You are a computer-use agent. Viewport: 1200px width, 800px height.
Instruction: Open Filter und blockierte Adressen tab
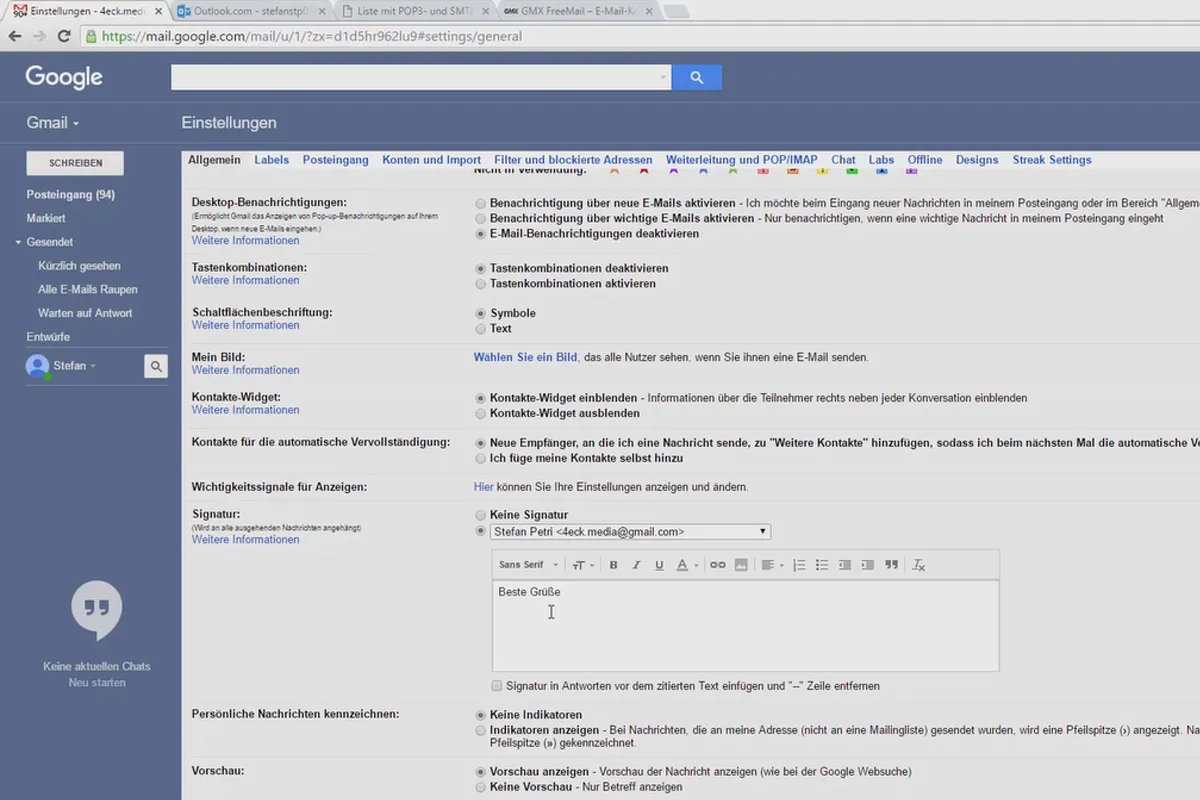[573, 160]
